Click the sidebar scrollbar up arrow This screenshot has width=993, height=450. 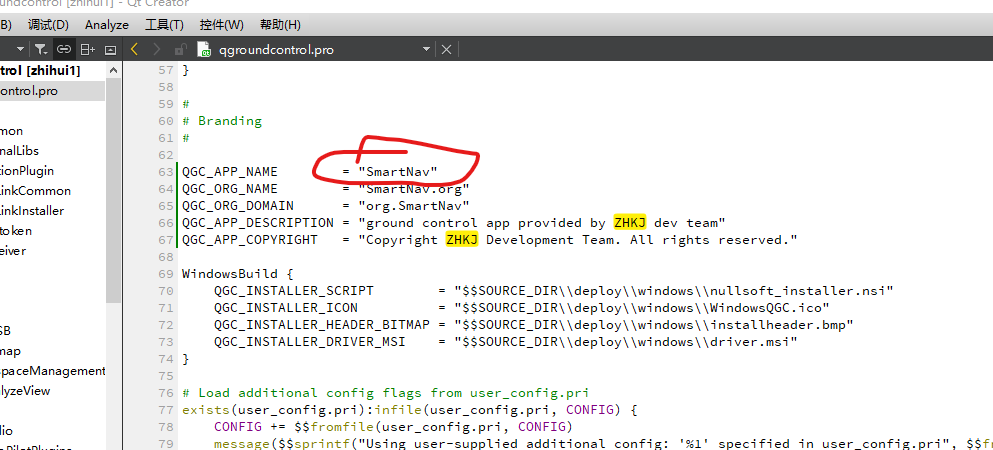[113, 71]
